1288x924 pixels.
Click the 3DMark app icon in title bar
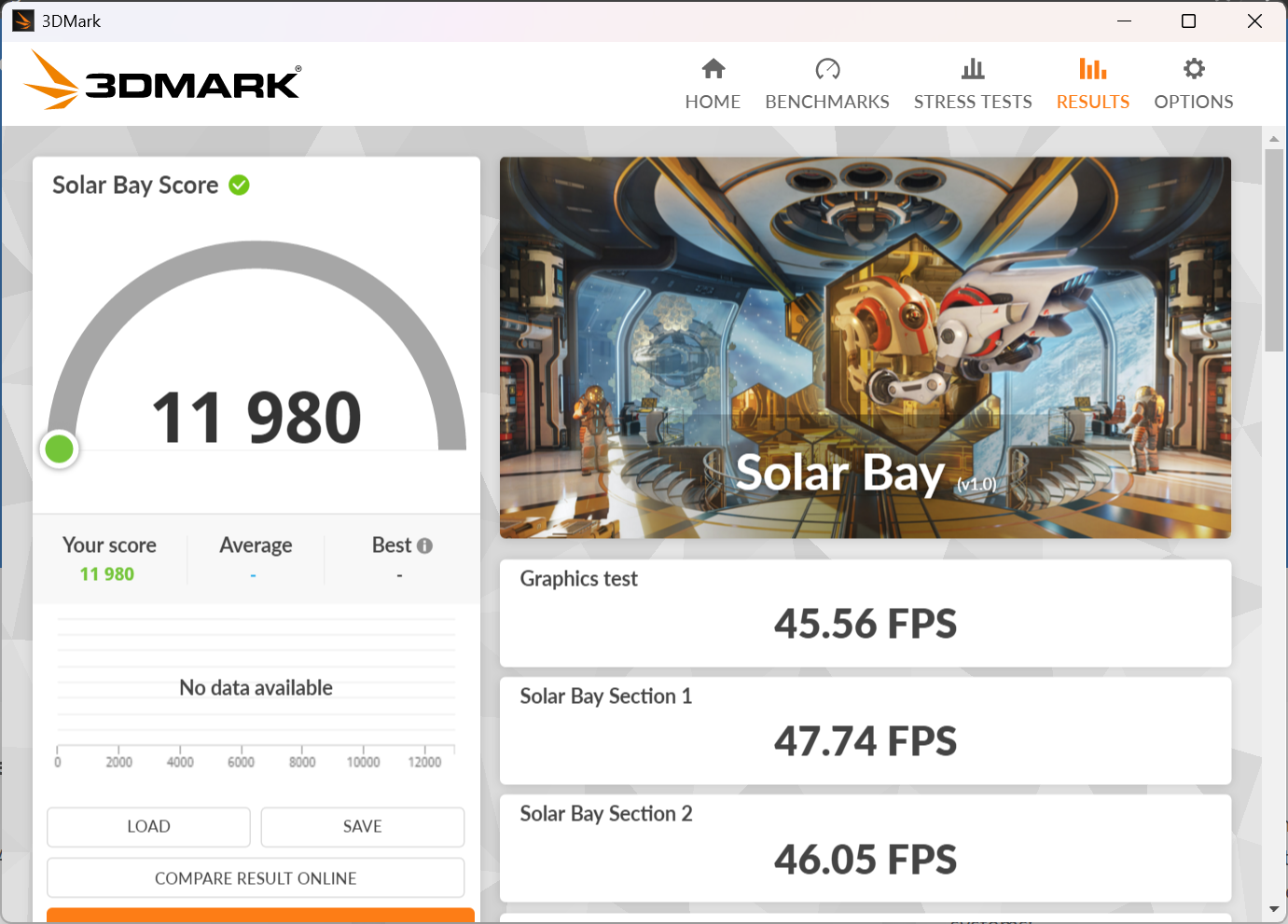click(23, 21)
